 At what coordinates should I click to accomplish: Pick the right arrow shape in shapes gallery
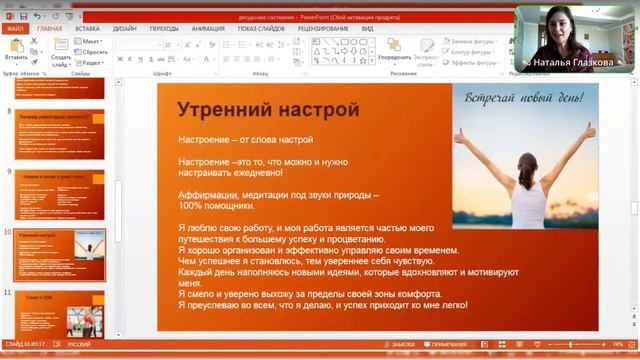point(344,51)
